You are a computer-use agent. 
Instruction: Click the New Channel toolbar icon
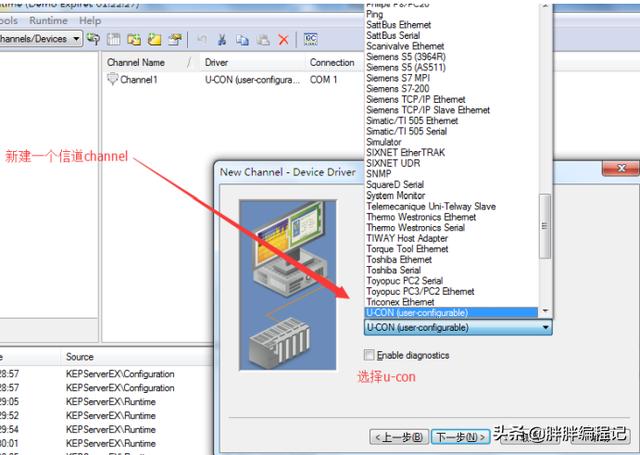[93, 39]
